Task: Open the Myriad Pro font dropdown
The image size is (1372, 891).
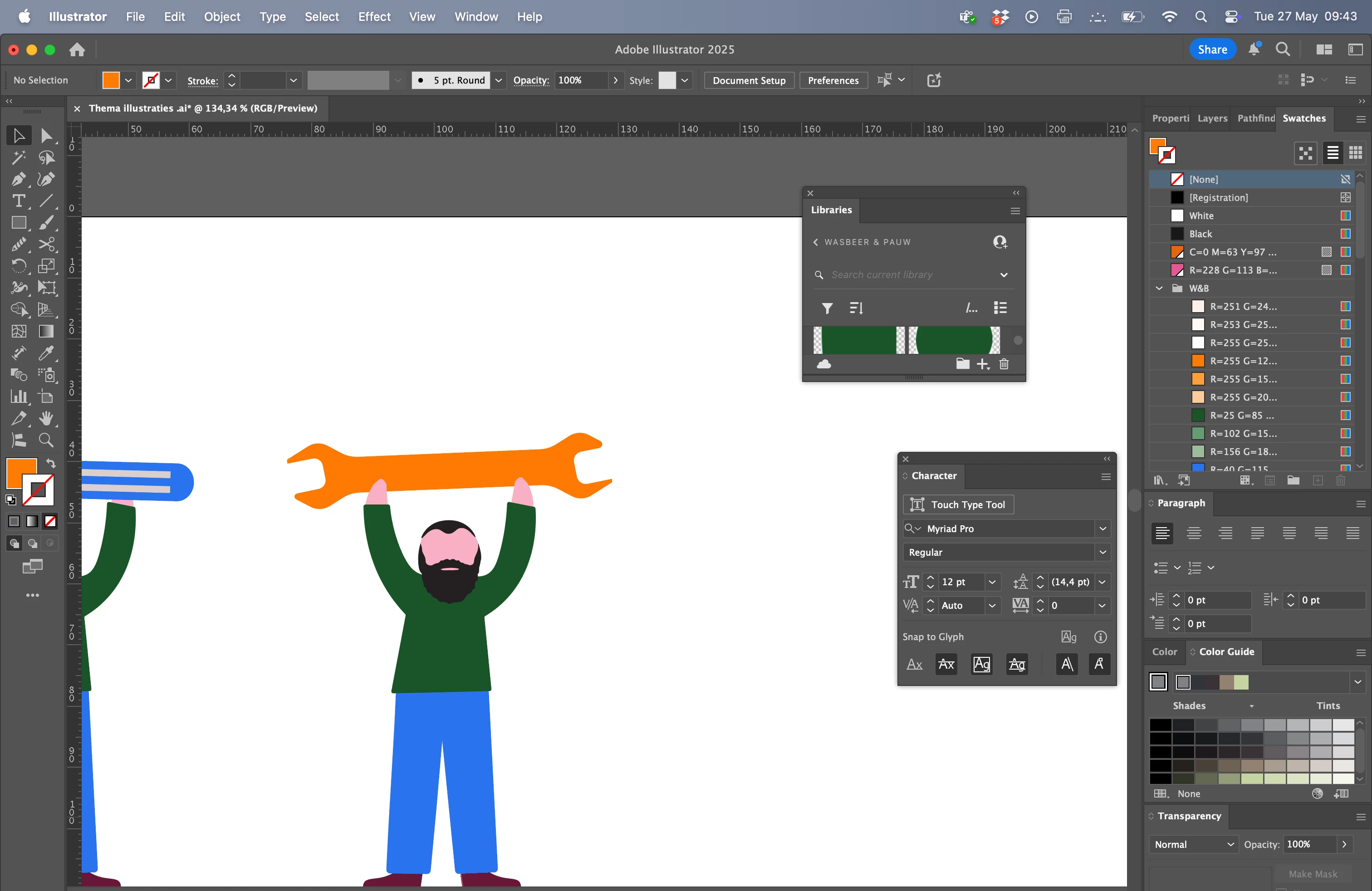Action: [x=1102, y=529]
